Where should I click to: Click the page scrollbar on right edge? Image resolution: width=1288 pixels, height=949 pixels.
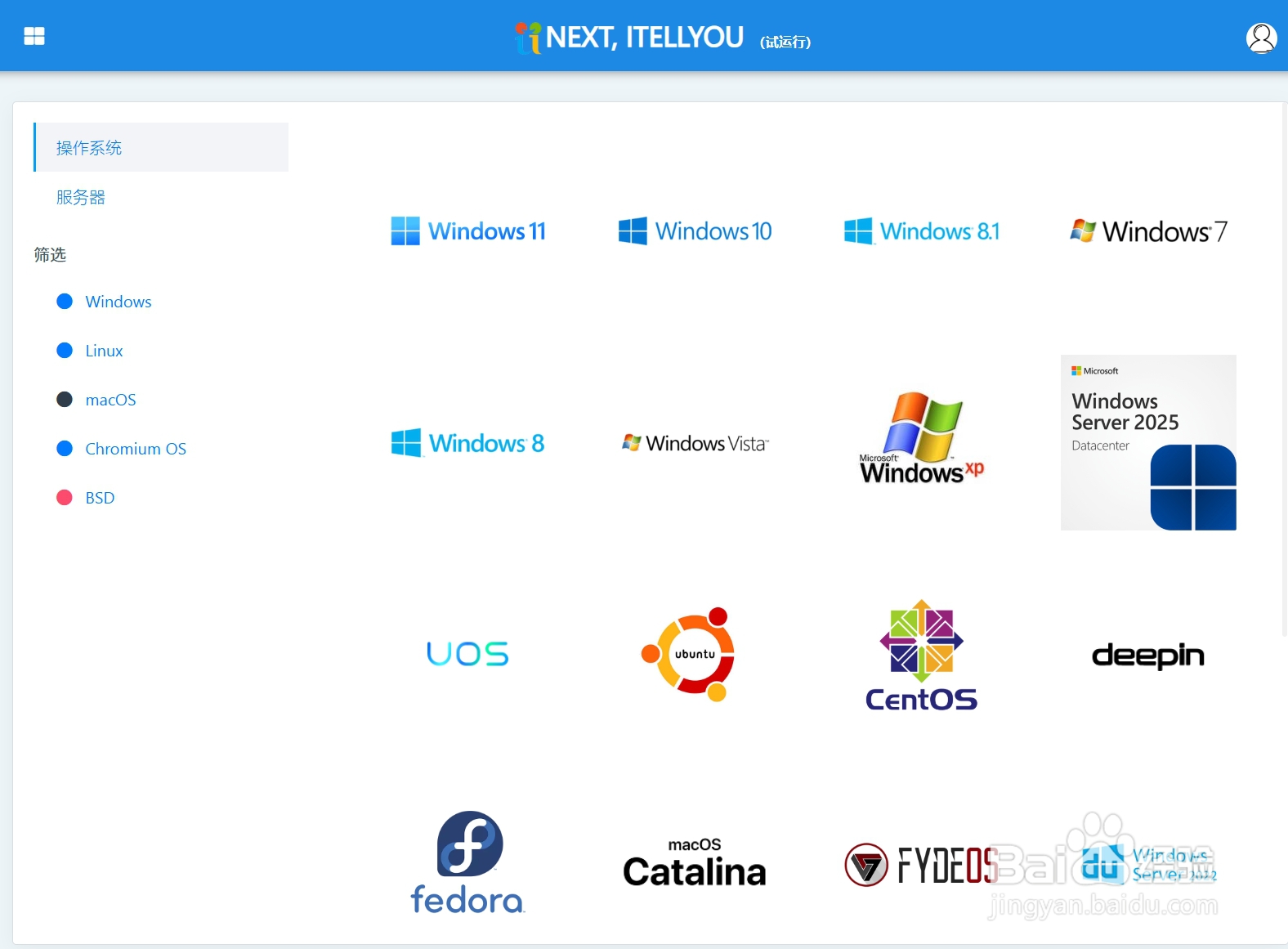[1284, 368]
